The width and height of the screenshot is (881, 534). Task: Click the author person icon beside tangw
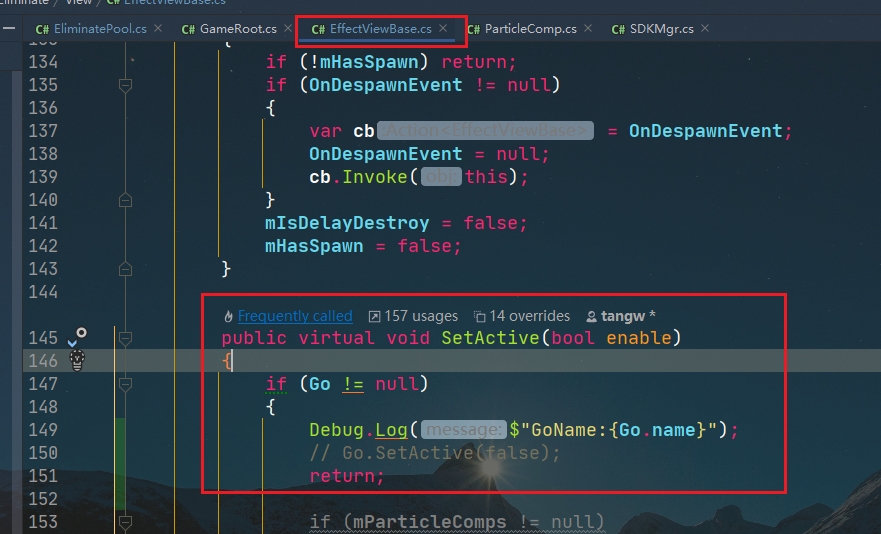pos(592,316)
